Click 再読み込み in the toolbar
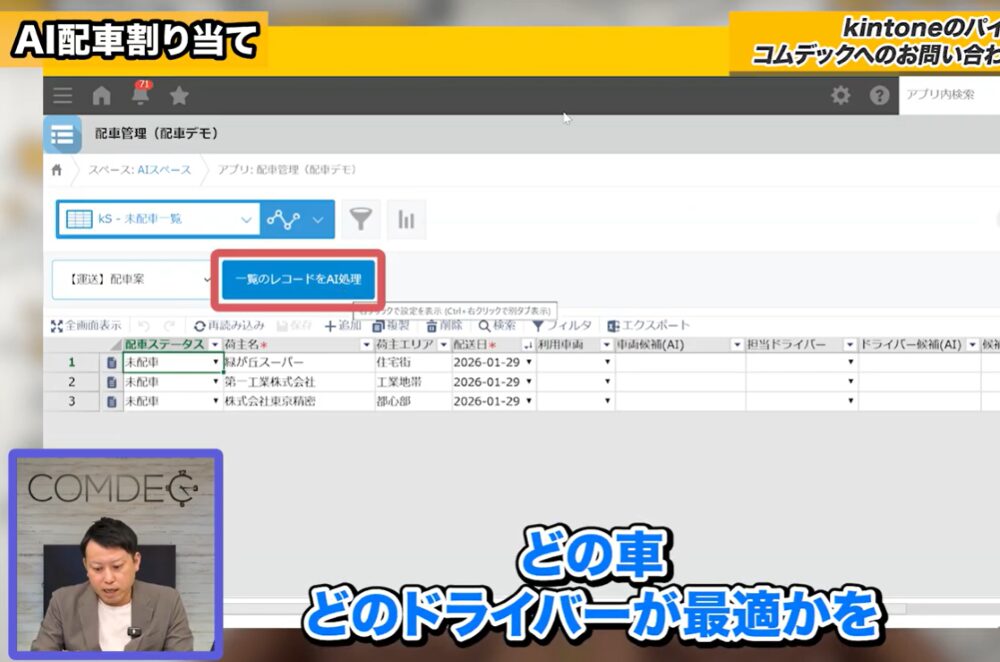This screenshot has width=1000, height=662. (229, 326)
